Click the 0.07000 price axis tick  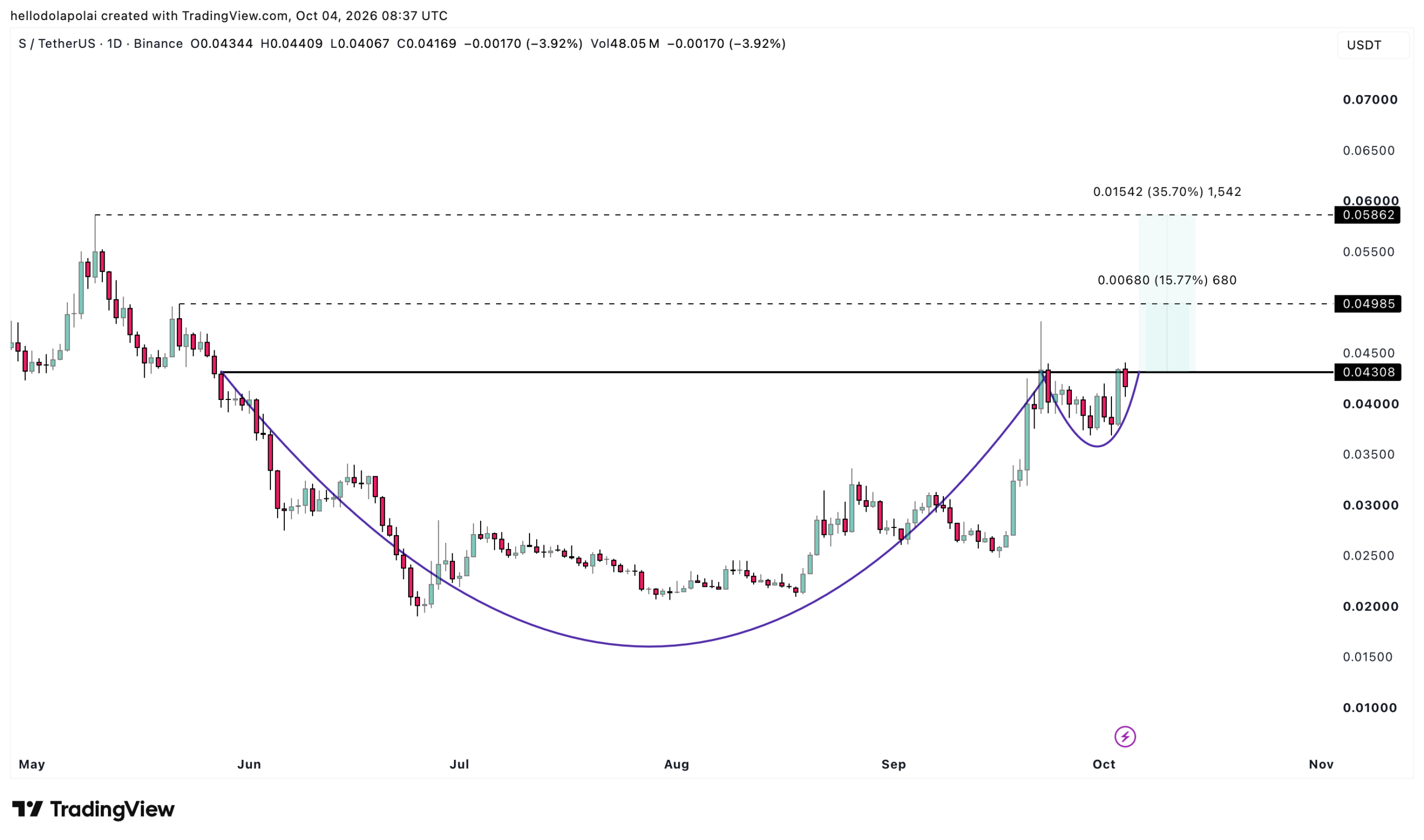[1370, 100]
